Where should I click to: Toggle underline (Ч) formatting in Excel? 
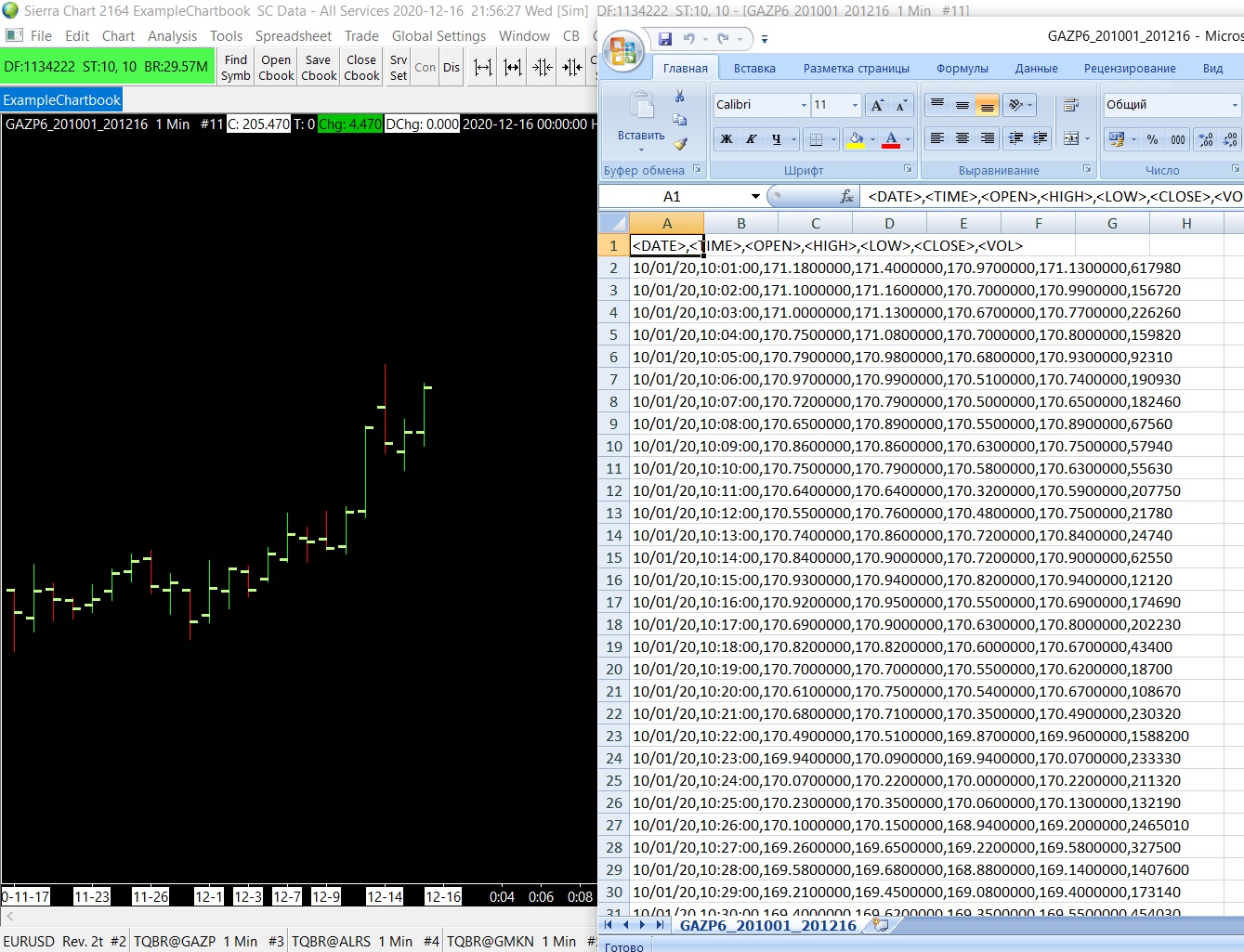coord(776,139)
